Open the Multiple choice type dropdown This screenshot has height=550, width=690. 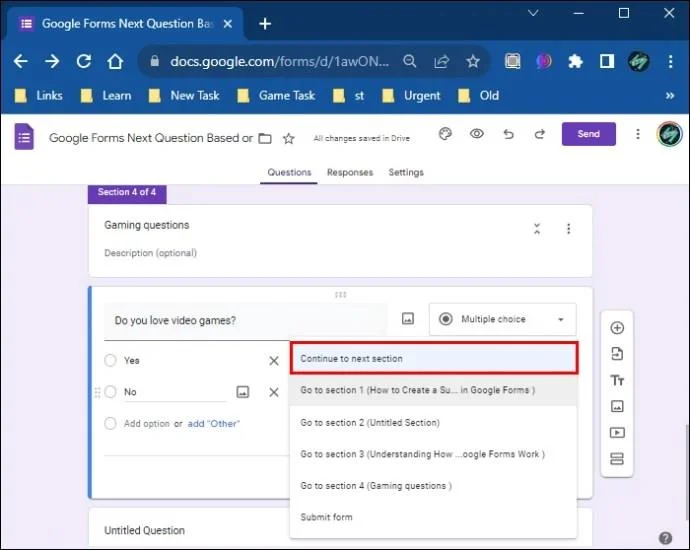pos(503,319)
